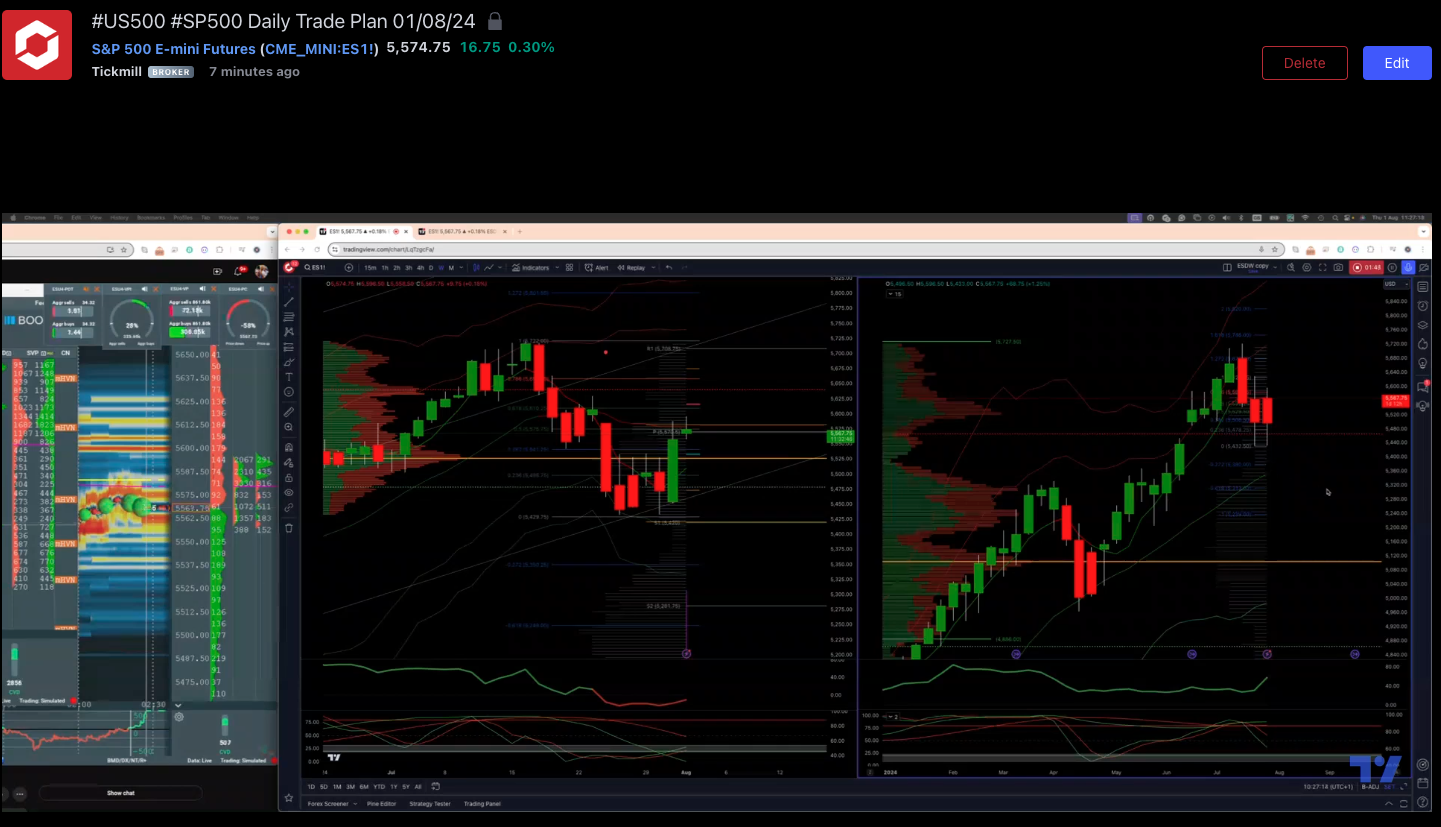Open the S&P 500 E-mini Futures link

pos(174,48)
